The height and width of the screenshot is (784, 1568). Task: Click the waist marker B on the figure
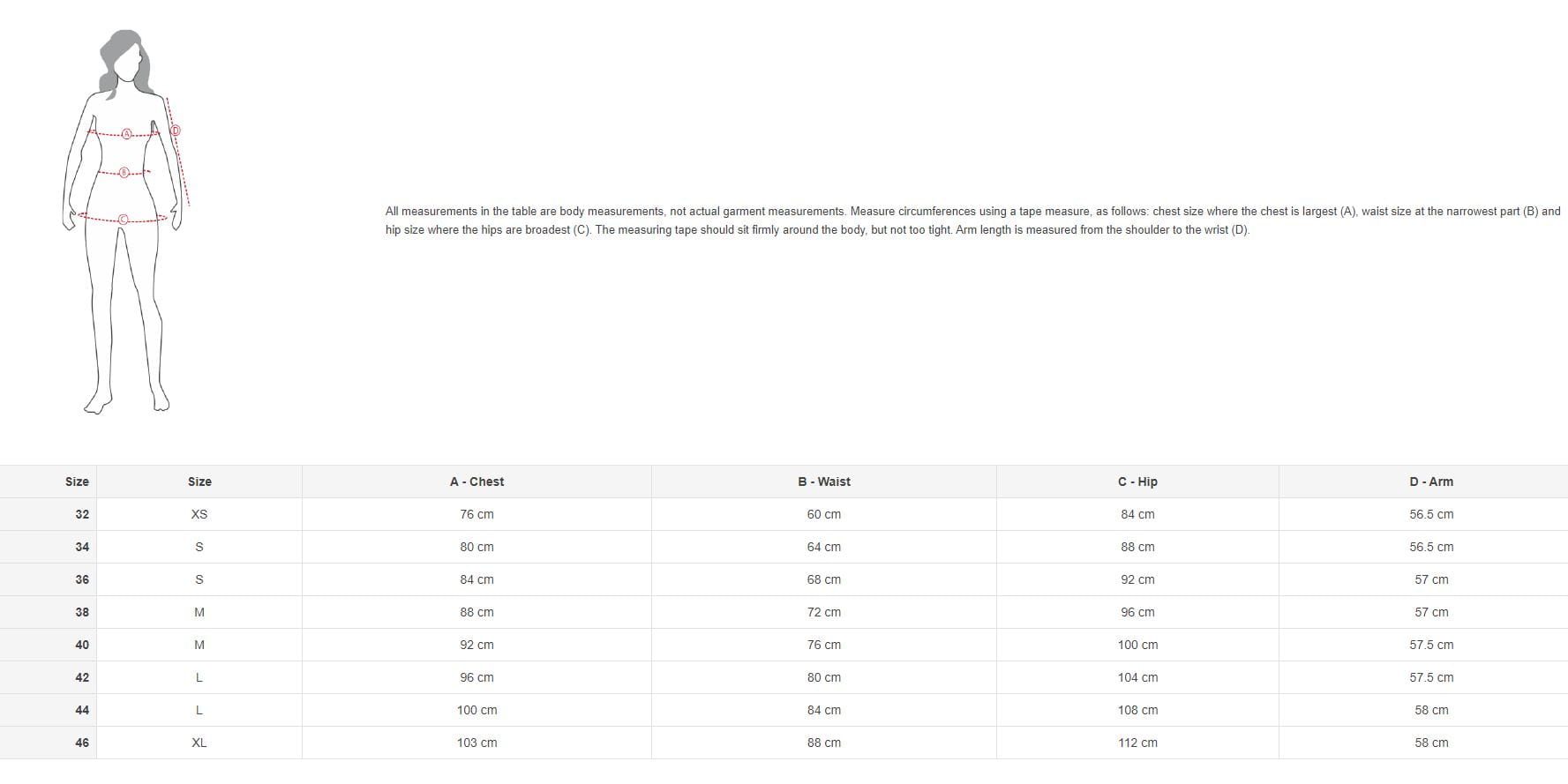124,172
